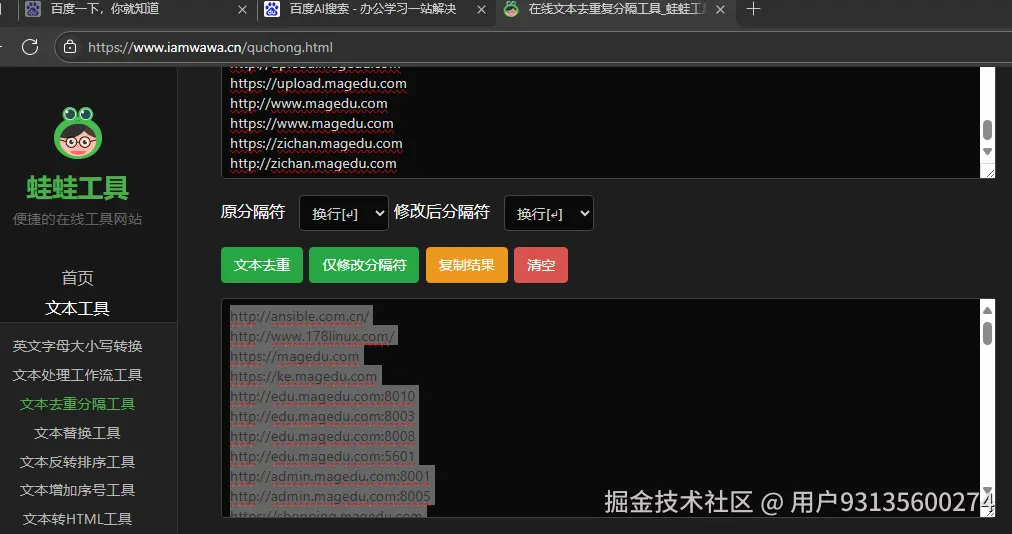Screen dimensions: 1012x534
Task: Open 文本增加序号工具 link
Action: pos(77,490)
